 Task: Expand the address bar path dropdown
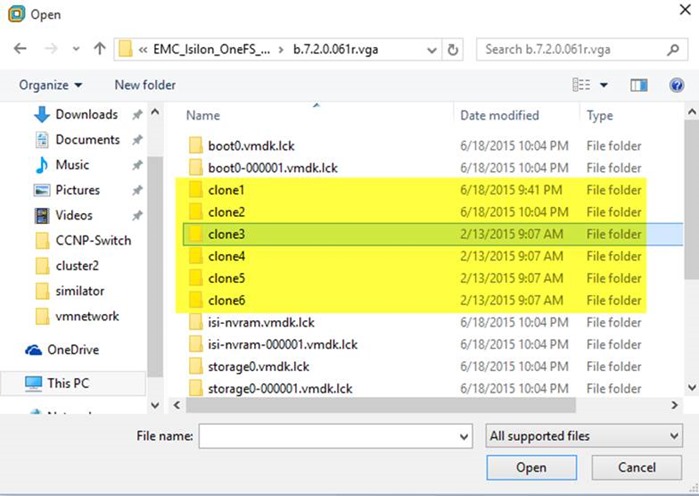click(x=431, y=50)
